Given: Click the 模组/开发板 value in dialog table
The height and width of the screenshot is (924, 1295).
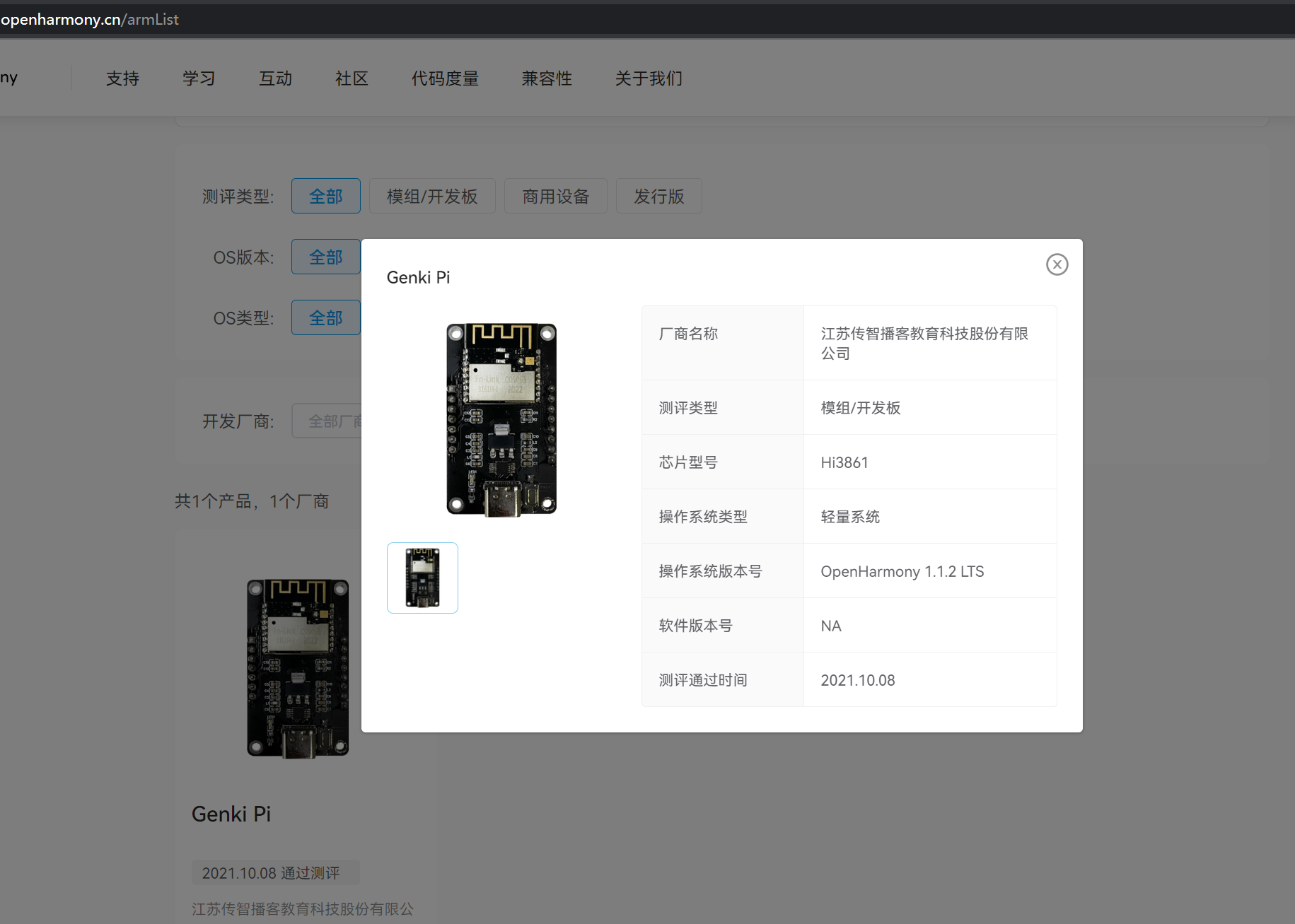Looking at the screenshot, I should [x=860, y=407].
